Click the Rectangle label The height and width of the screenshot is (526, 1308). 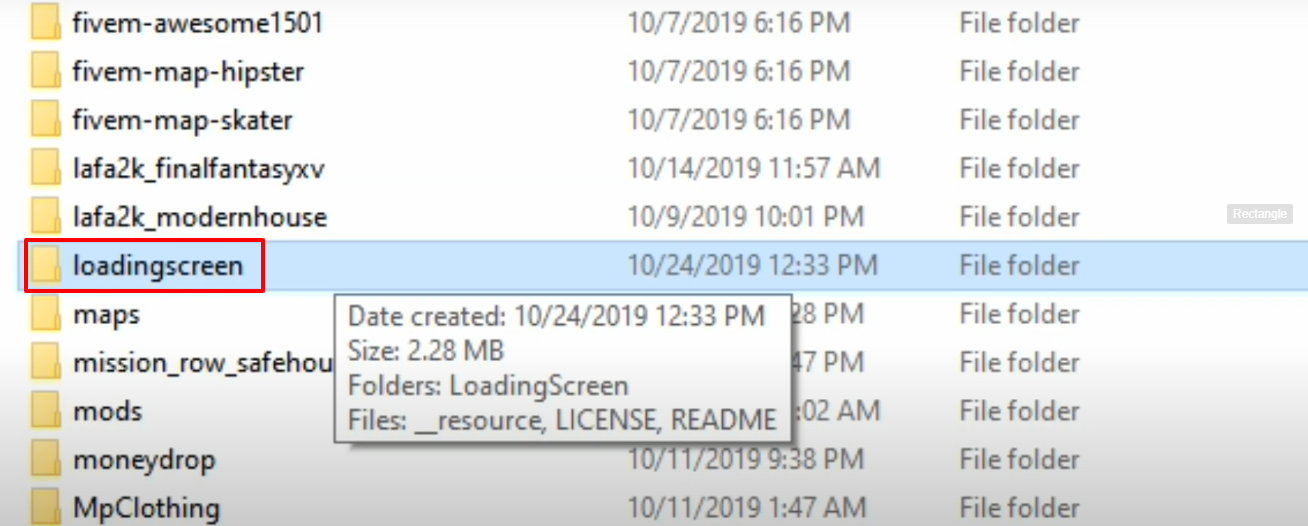pyautogui.click(x=1260, y=214)
